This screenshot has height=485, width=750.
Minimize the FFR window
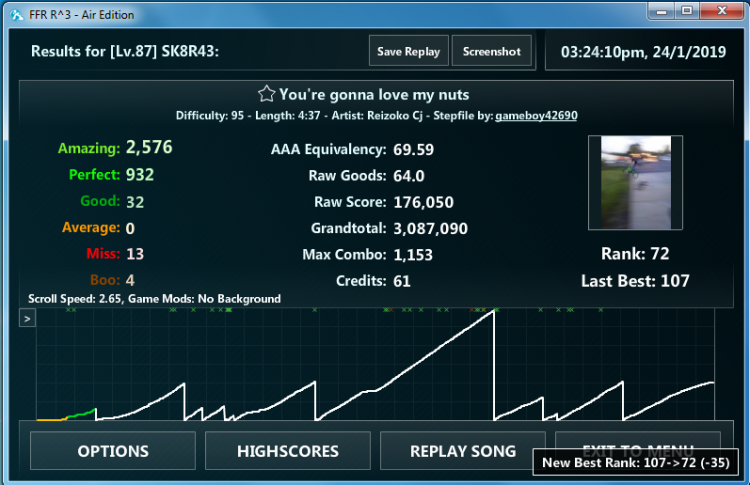tap(662, 11)
